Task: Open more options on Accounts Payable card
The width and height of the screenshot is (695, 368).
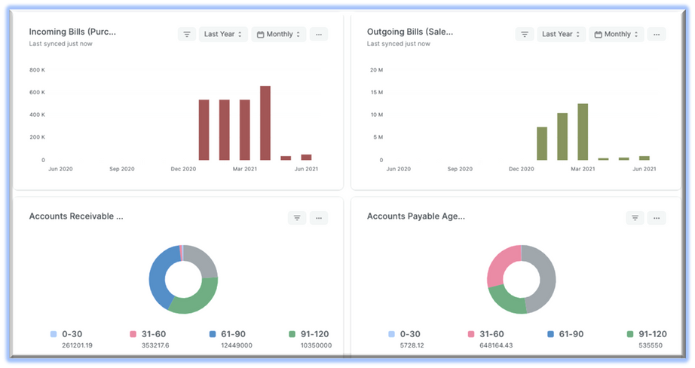Action: 656,218
